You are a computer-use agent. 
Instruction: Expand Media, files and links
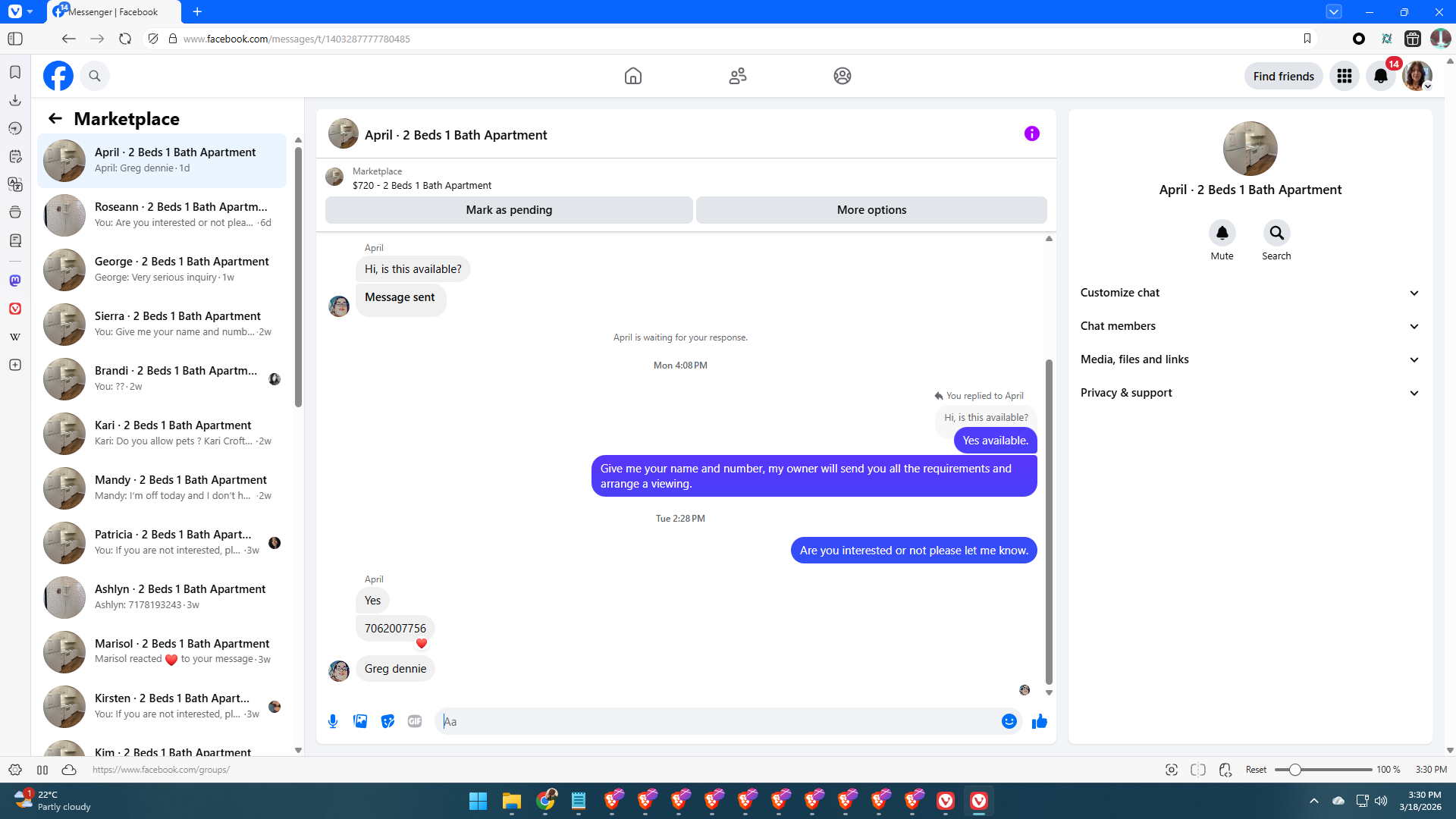(1250, 359)
